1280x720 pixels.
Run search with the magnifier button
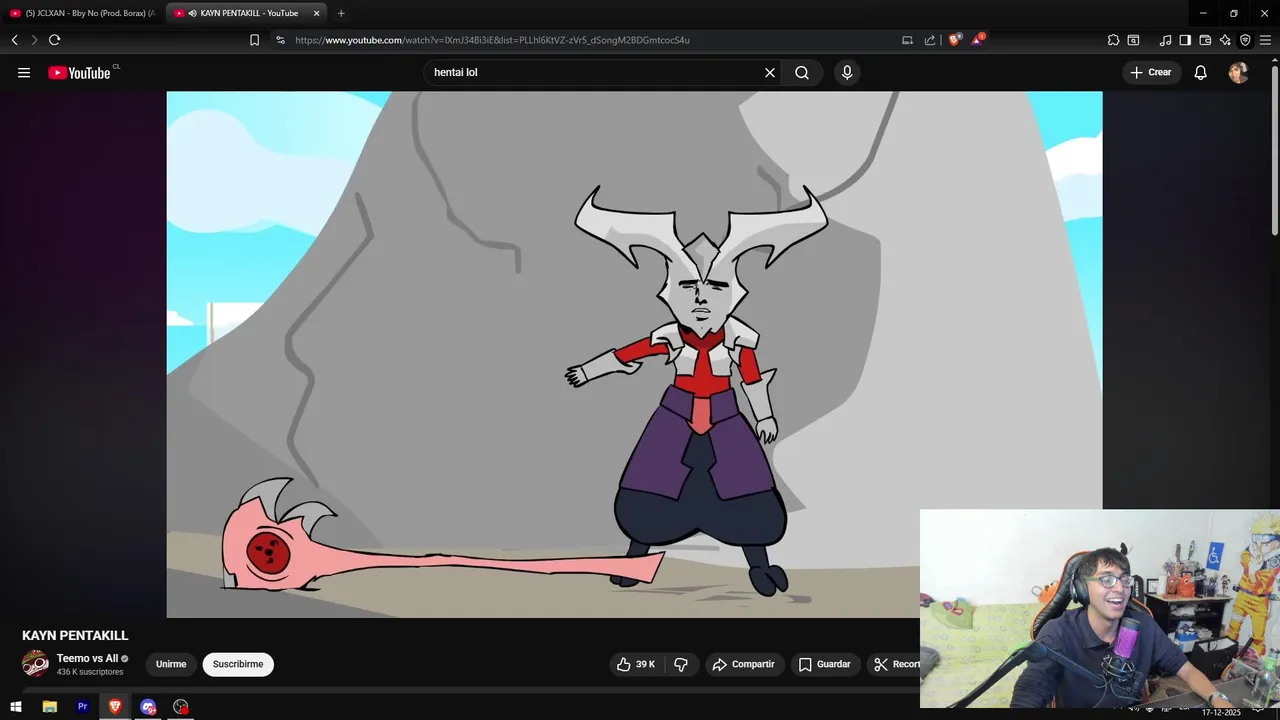(802, 72)
